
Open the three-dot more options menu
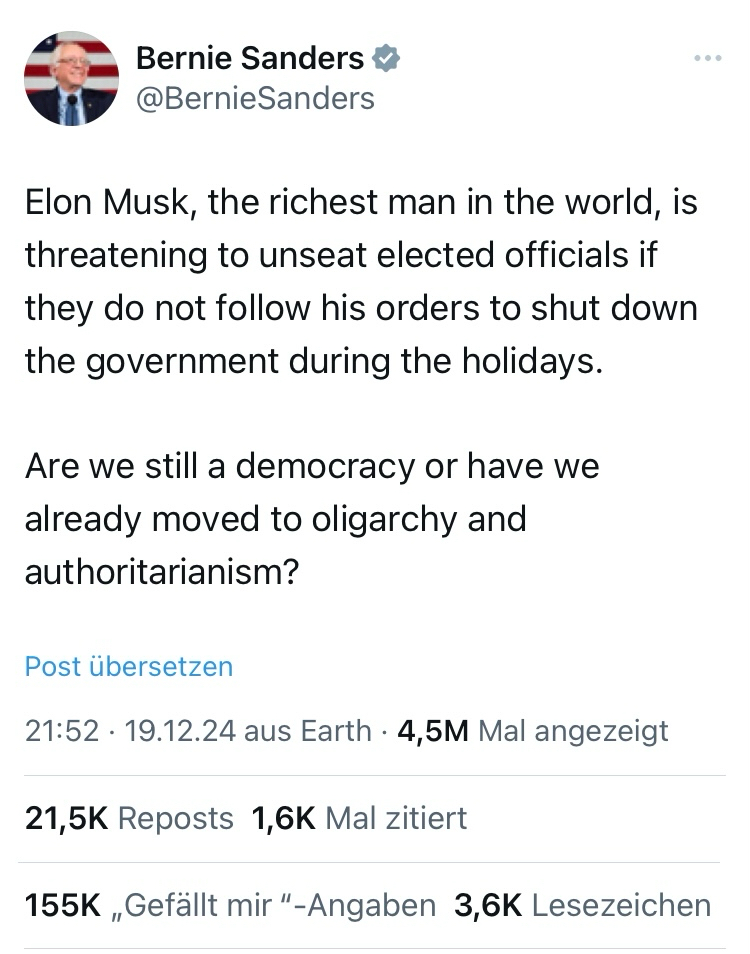(707, 59)
